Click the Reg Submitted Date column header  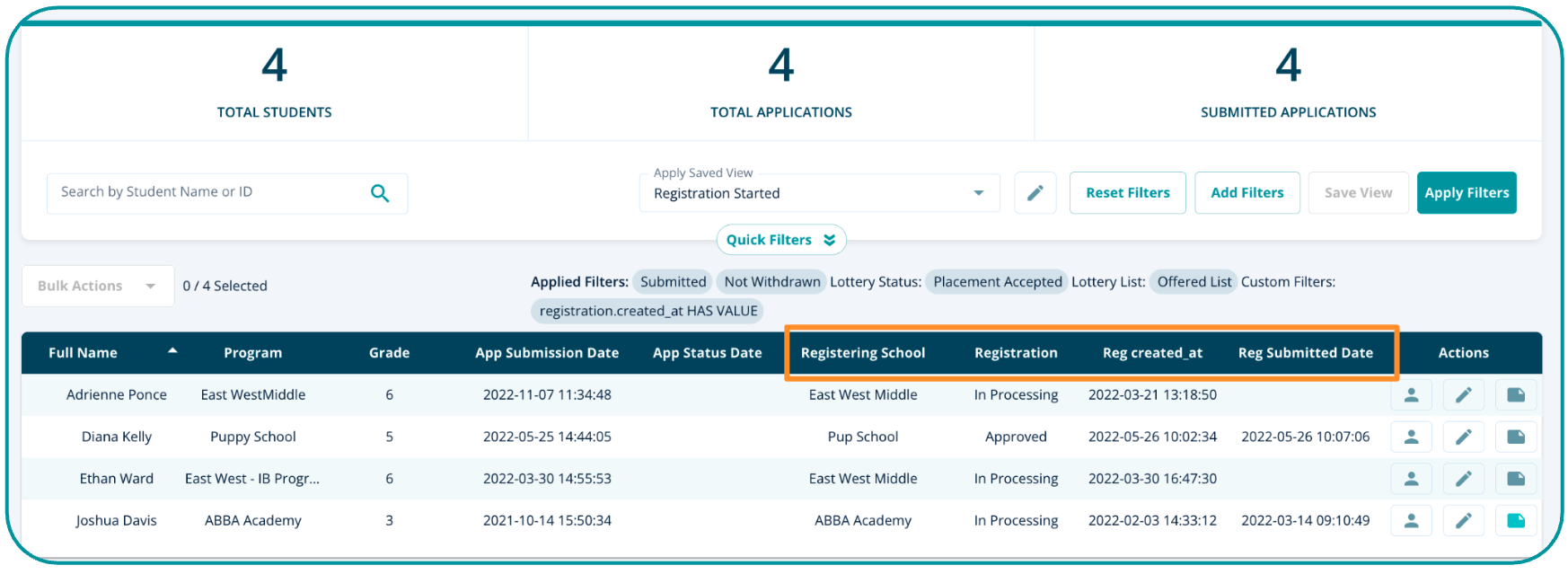click(1305, 353)
